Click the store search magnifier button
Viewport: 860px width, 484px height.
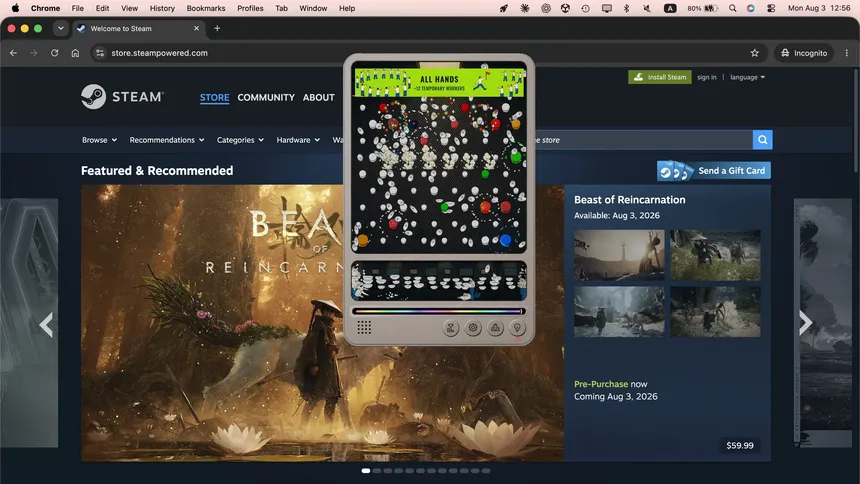click(762, 140)
